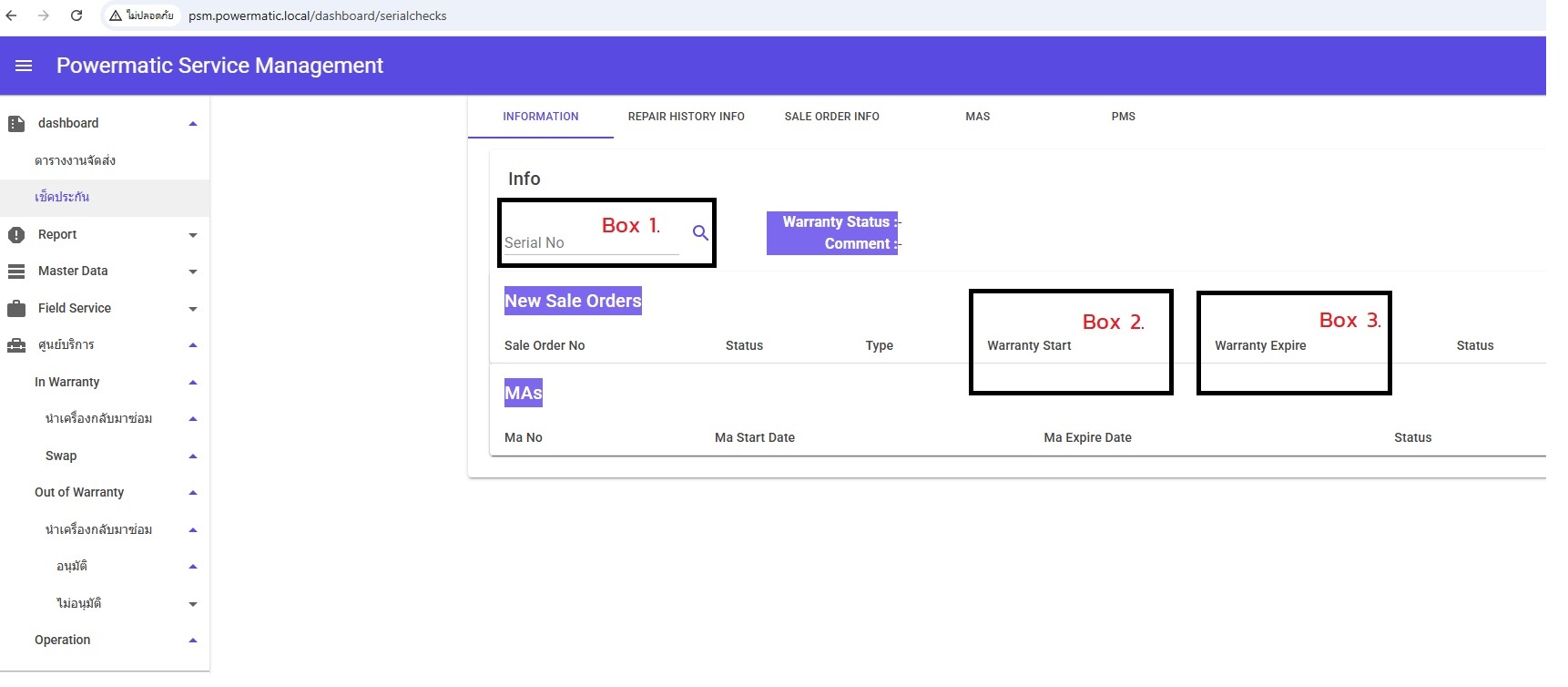1568x687 pixels.
Task: Open the SALE ORDER INFO tab
Action: tap(831, 117)
